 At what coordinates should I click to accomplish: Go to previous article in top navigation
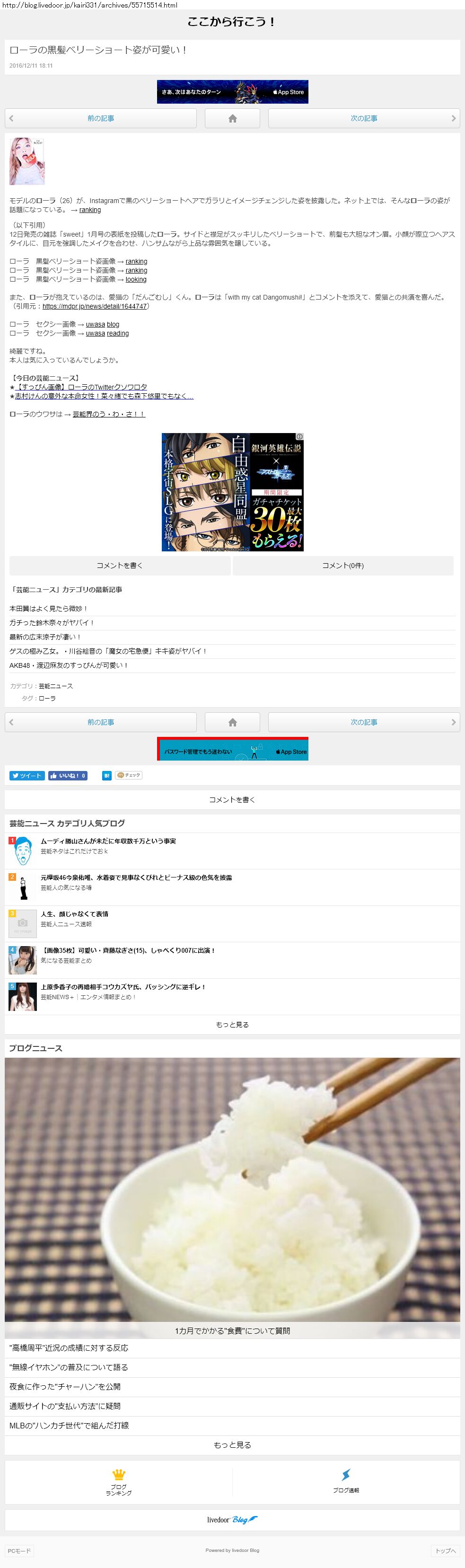pos(100,119)
